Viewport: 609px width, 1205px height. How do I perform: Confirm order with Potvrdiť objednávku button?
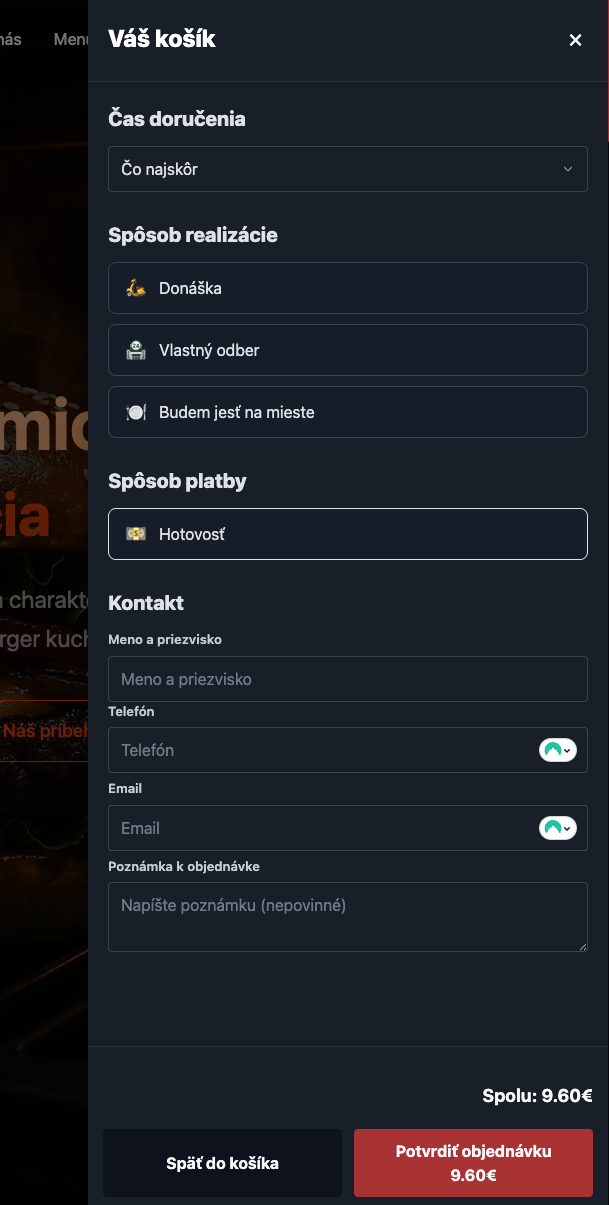pyautogui.click(x=473, y=1163)
